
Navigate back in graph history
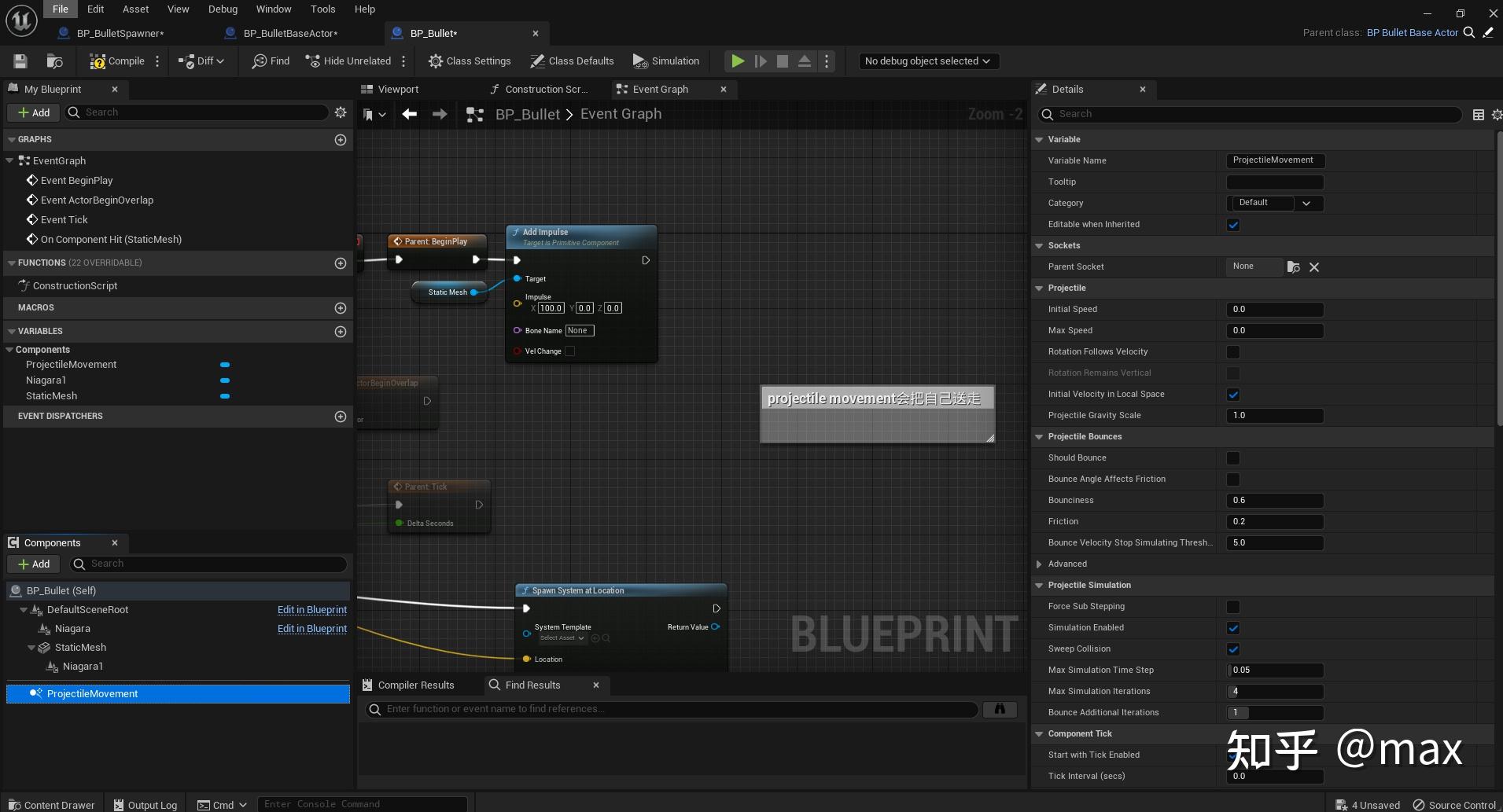coord(409,115)
